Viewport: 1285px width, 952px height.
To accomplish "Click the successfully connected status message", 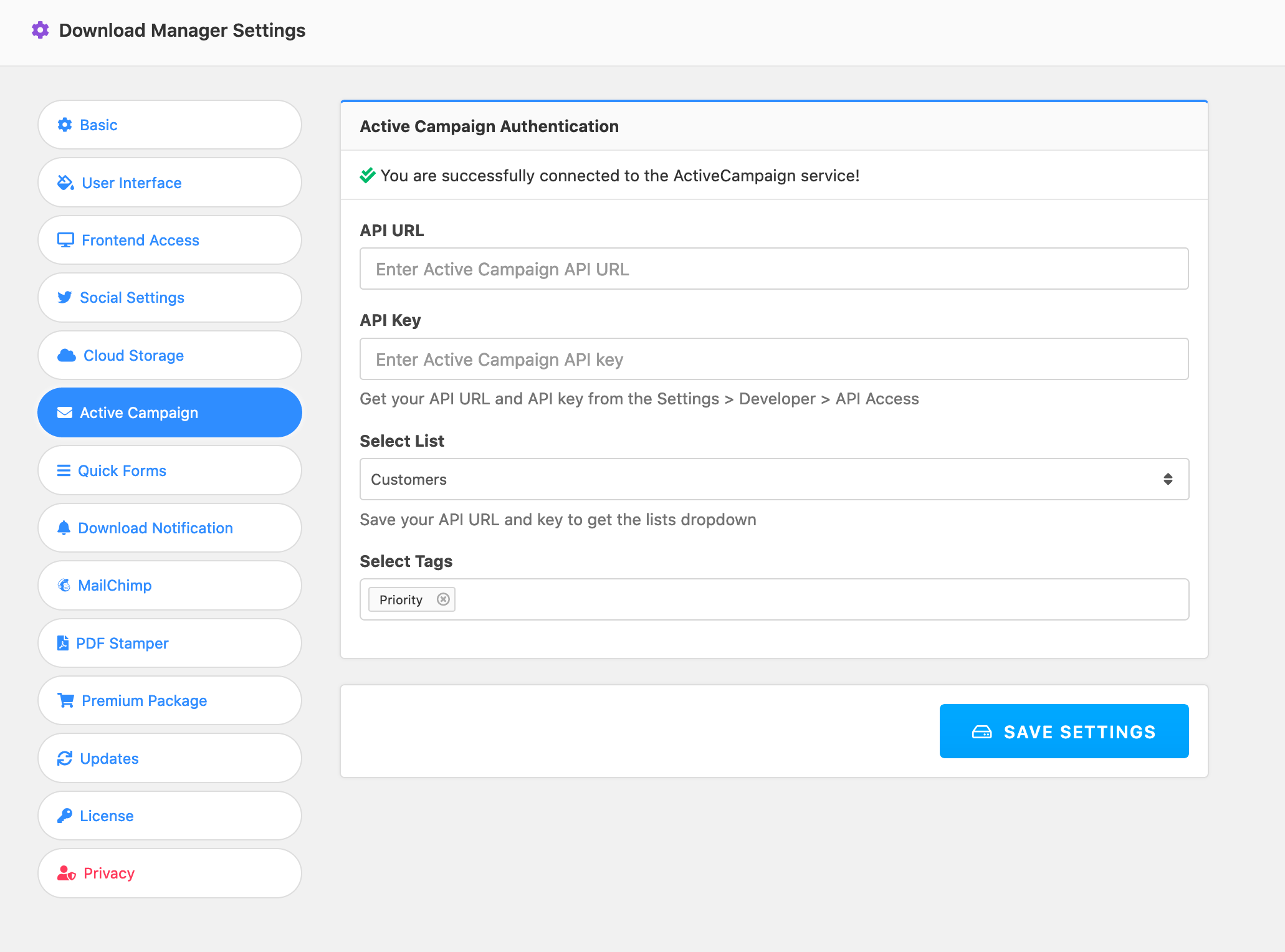I will click(x=620, y=176).
